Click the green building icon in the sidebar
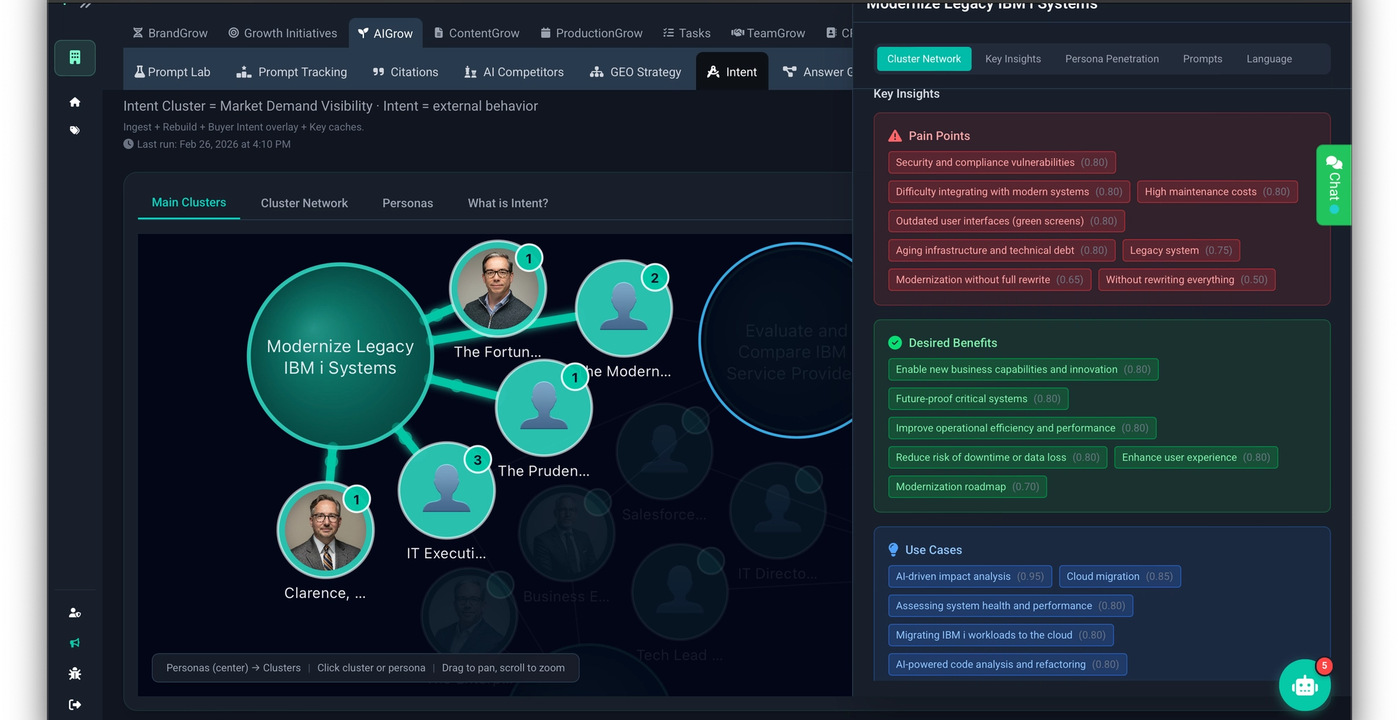The width and height of the screenshot is (1400, 720). 75,58
